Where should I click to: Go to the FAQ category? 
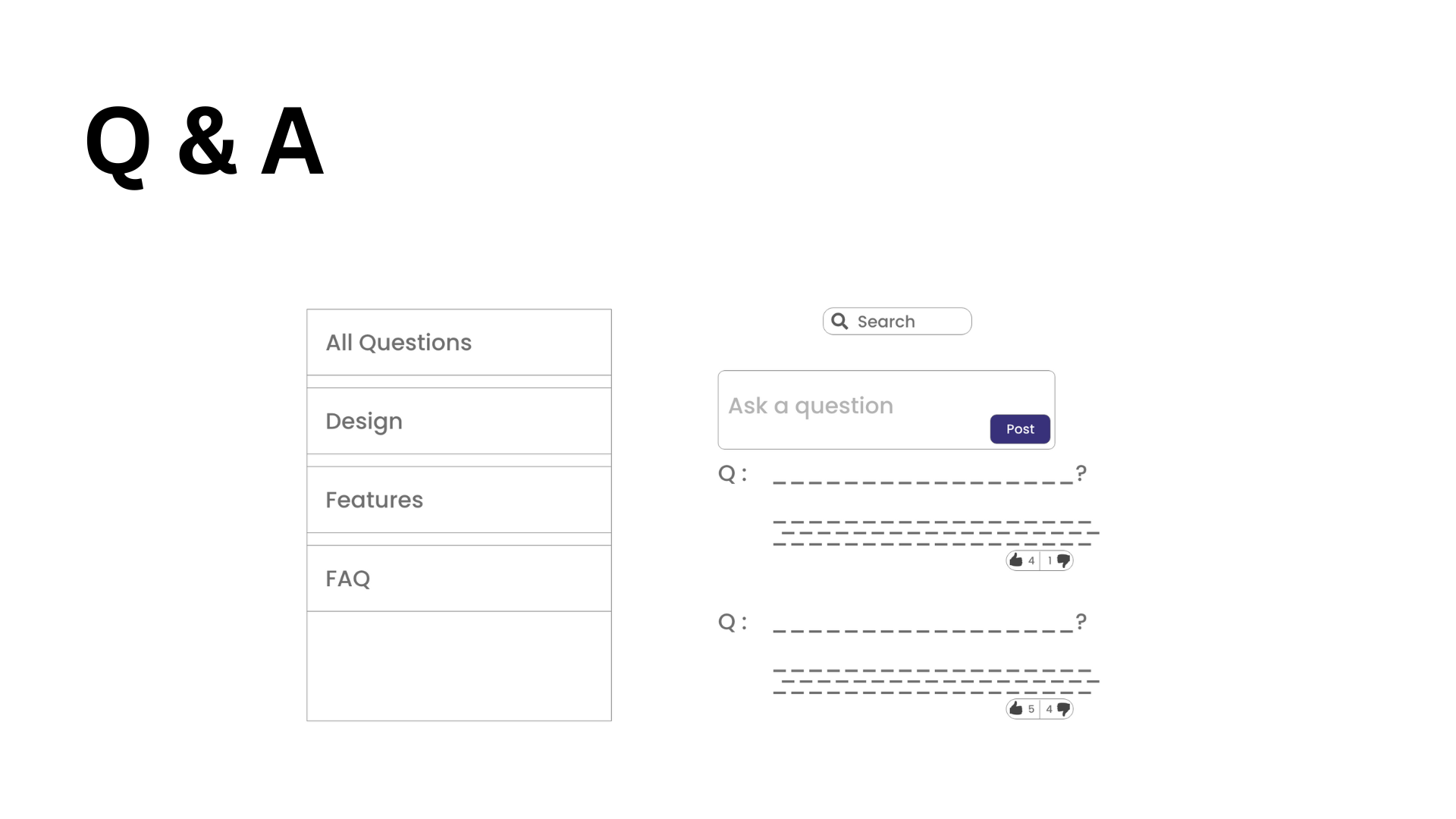click(459, 579)
